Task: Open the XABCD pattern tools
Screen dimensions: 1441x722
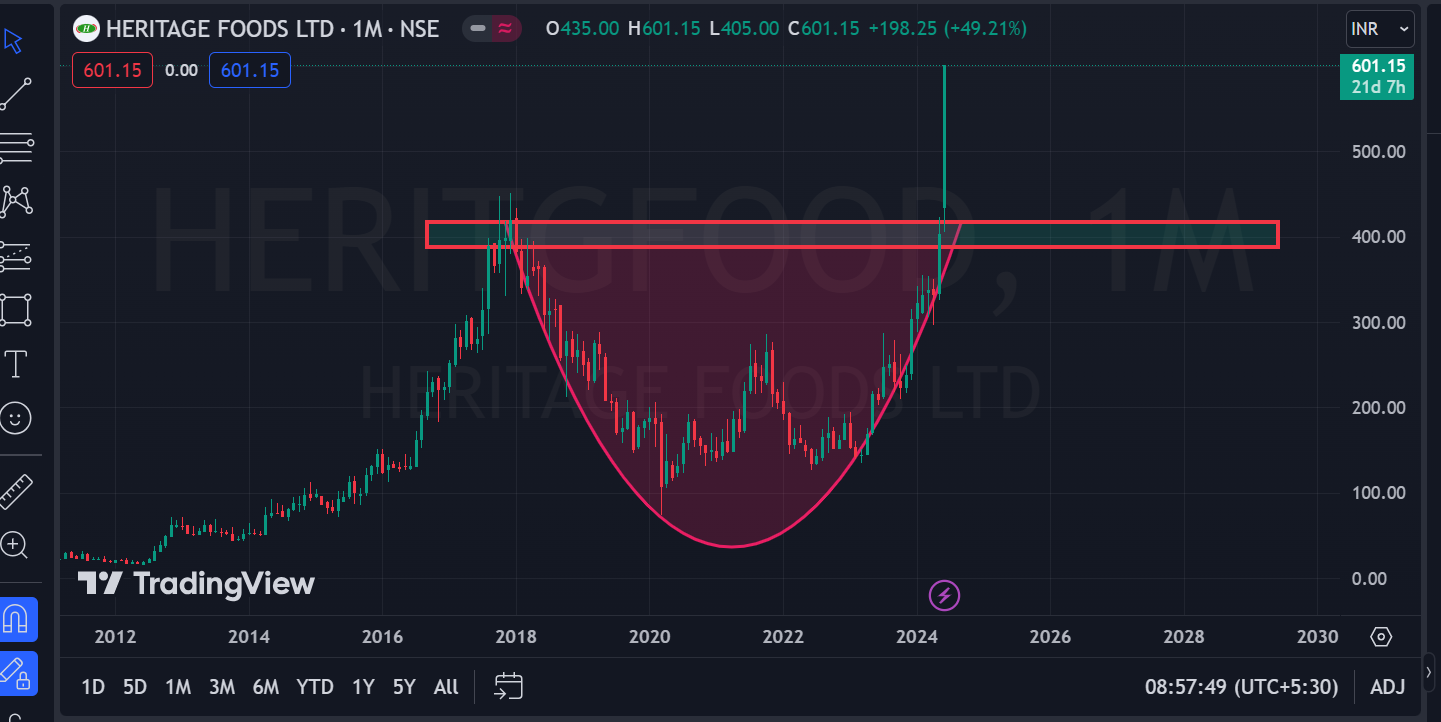Action: [16, 202]
